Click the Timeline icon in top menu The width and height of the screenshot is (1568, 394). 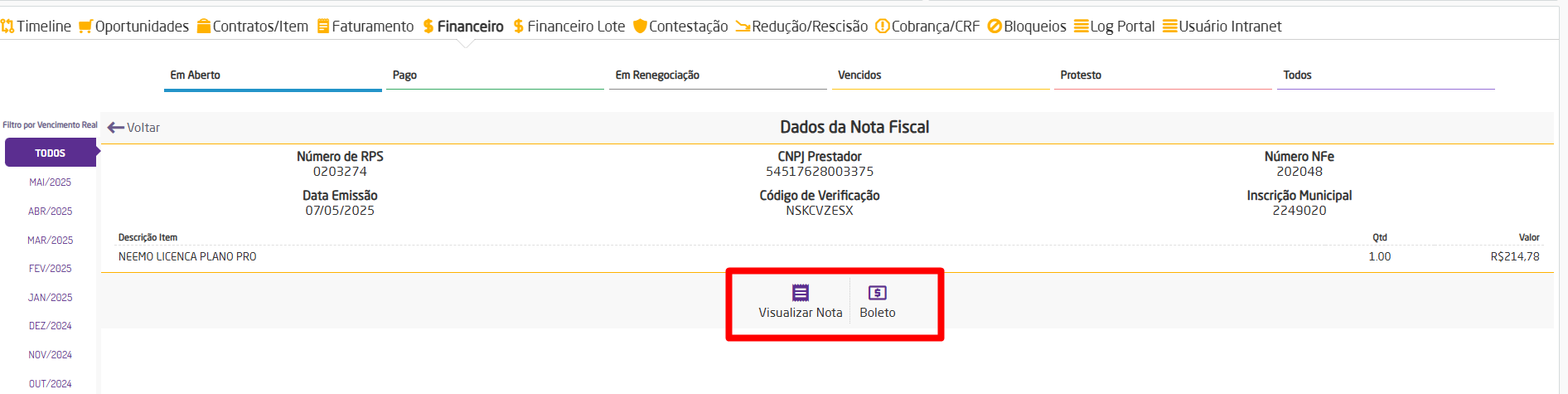[7, 27]
